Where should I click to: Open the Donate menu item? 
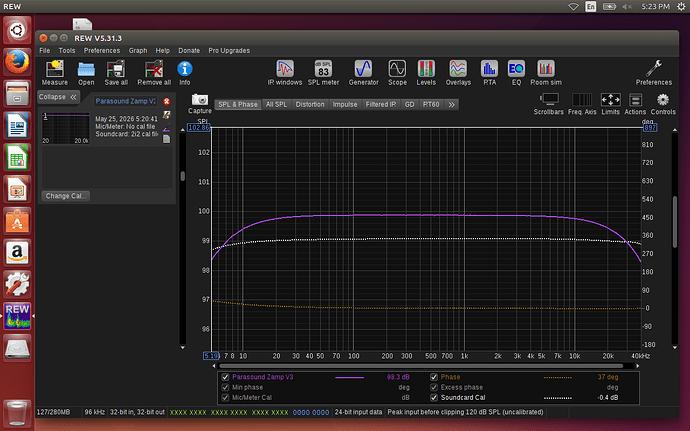coord(189,51)
